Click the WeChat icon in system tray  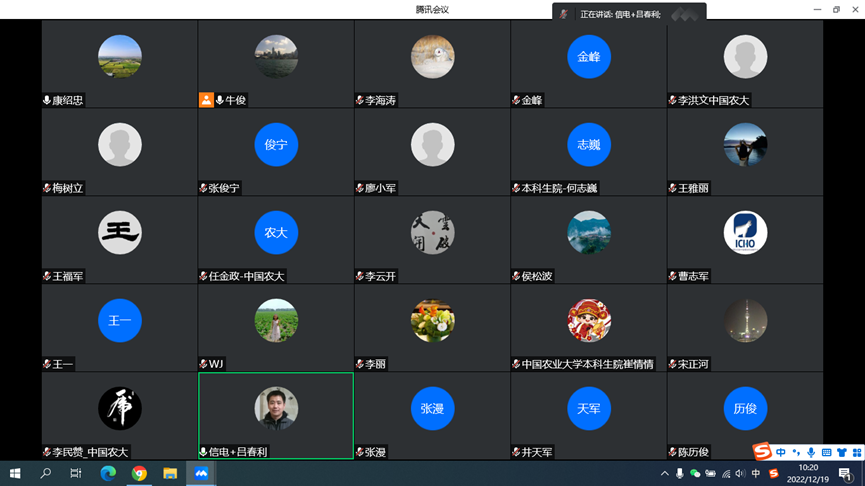[x=695, y=473]
